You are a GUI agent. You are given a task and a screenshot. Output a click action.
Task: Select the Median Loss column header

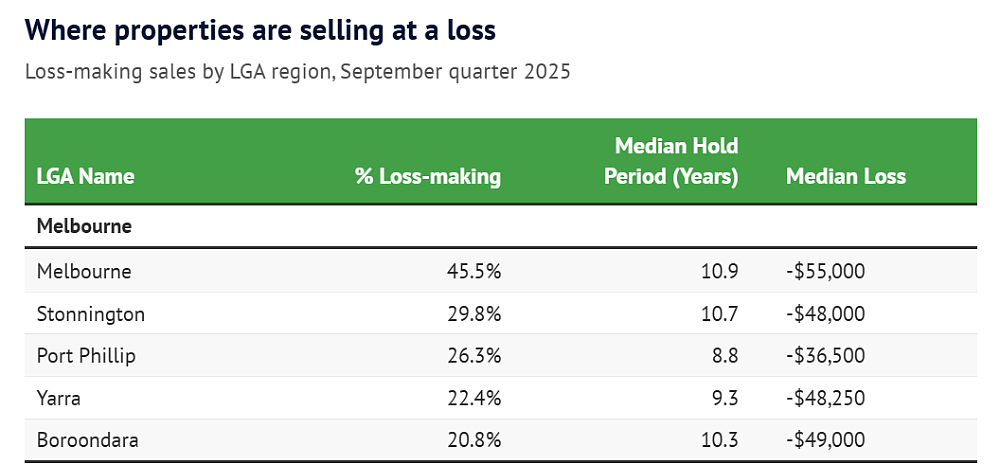point(846,176)
